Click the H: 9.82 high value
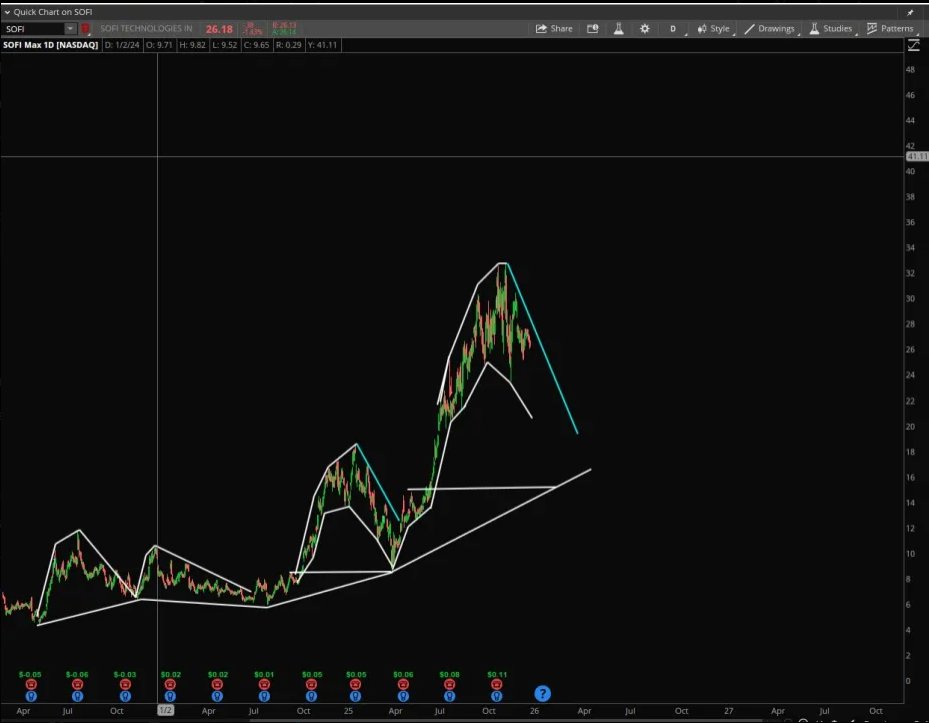Viewport: 929px width, 723px height. pos(193,45)
